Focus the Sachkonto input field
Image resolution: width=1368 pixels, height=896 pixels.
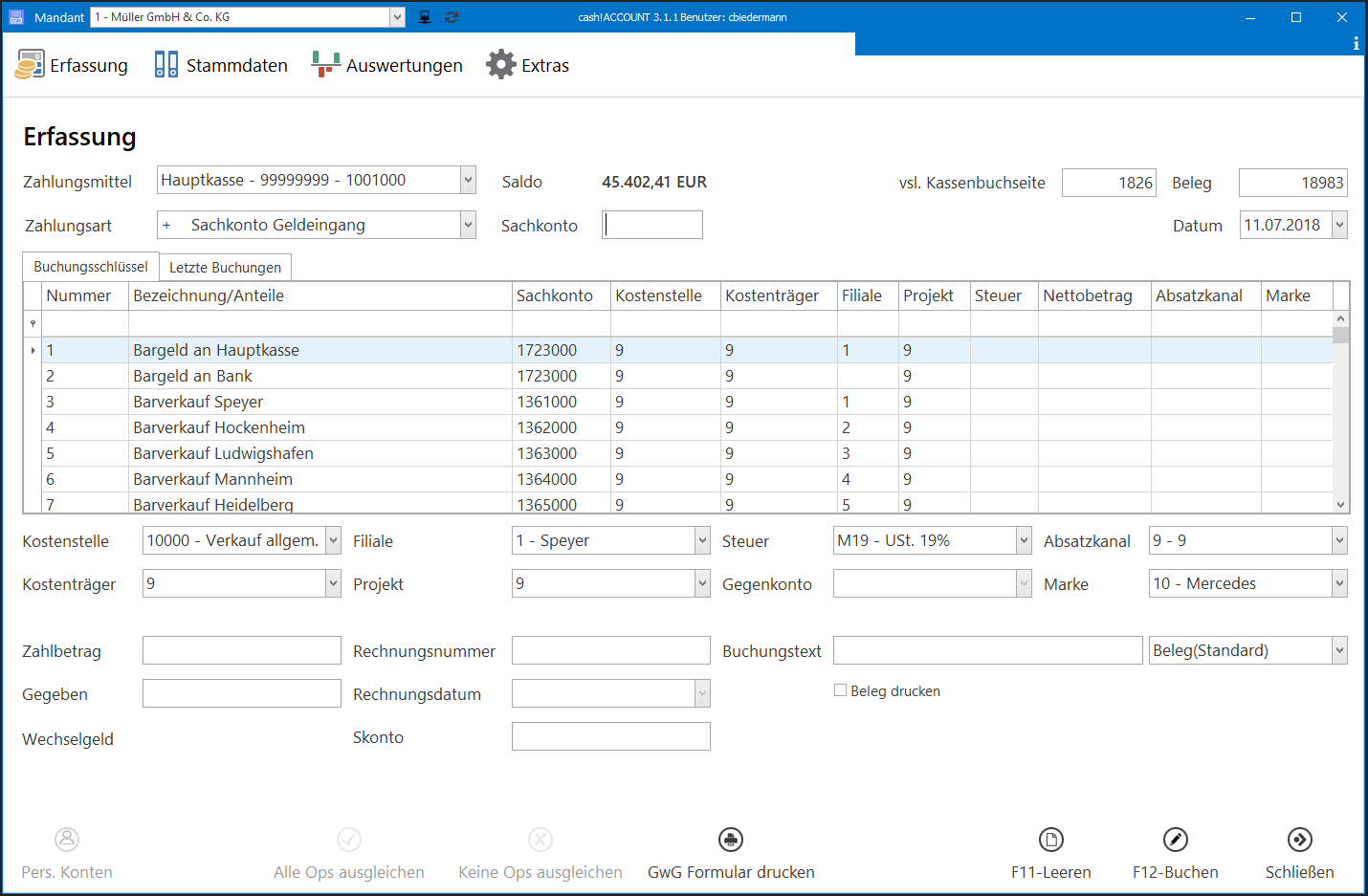[652, 225]
